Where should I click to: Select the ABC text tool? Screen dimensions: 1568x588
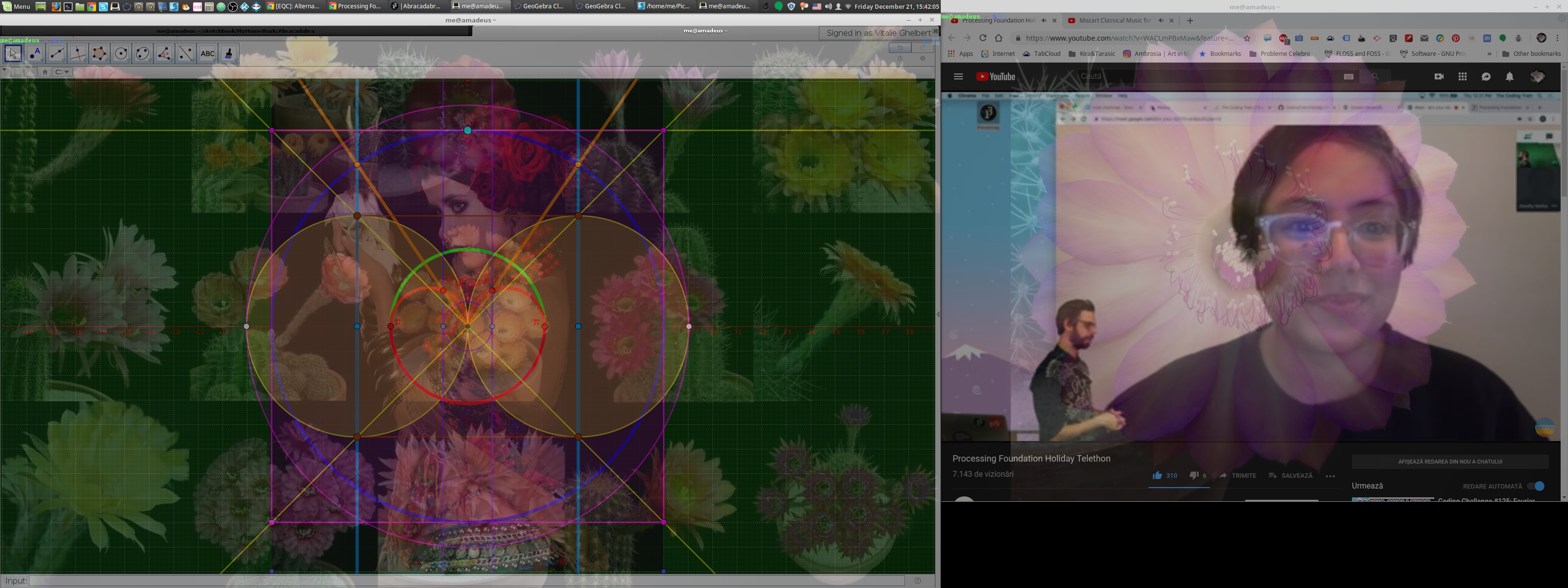[208, 53]
